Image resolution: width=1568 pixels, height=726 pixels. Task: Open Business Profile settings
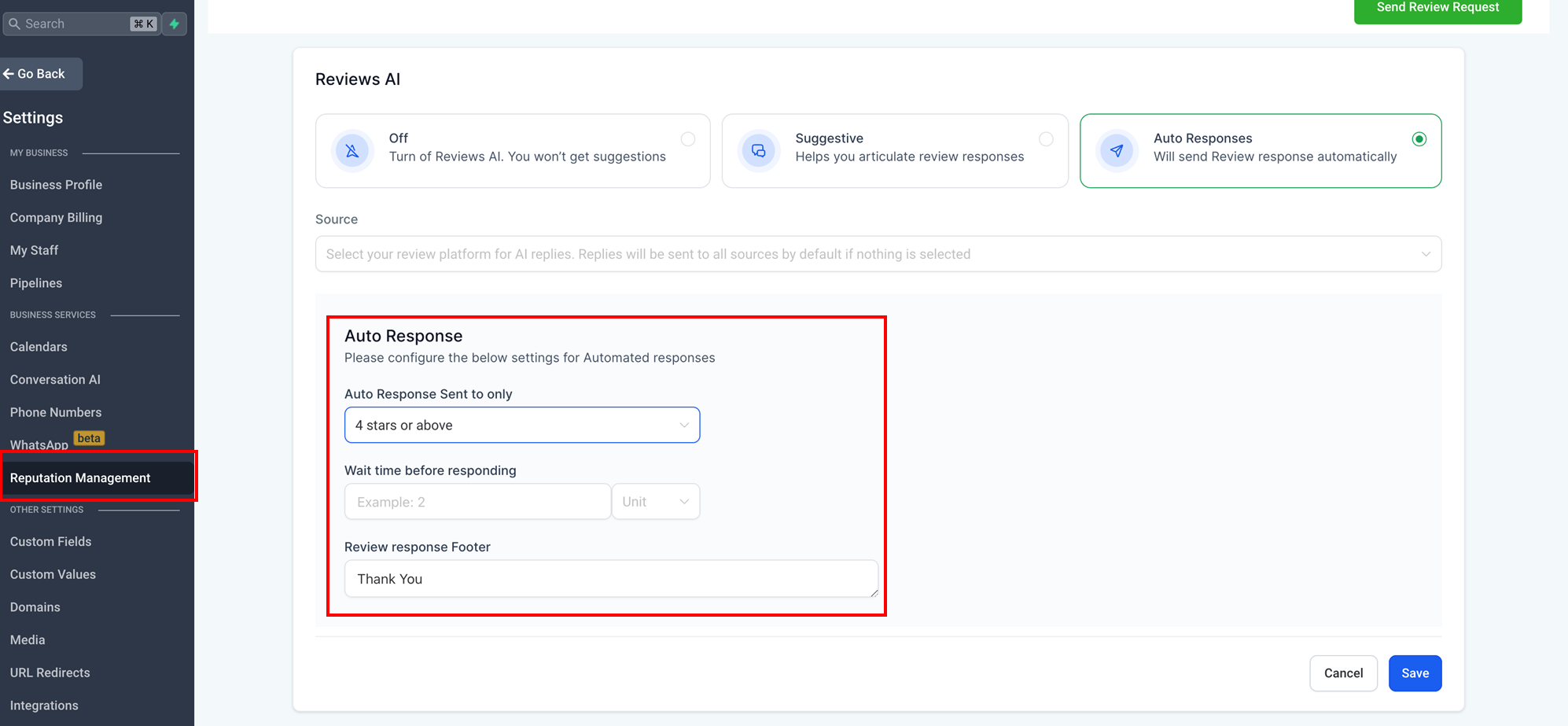point(56,185)
